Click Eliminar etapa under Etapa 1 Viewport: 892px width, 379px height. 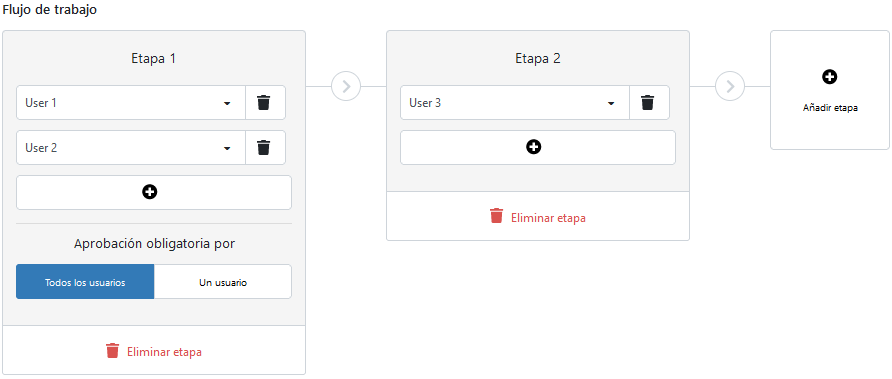point(164,352)
